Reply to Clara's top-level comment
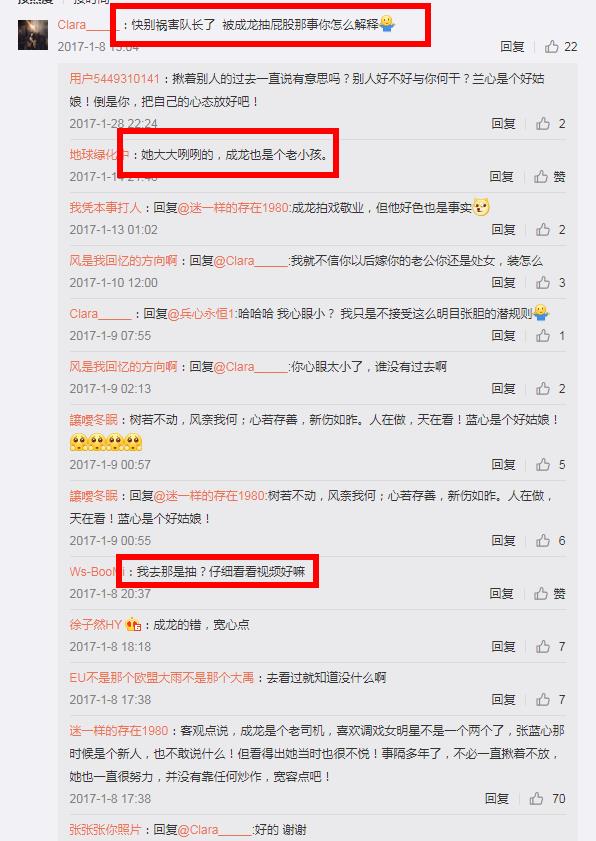 point(512,47)
